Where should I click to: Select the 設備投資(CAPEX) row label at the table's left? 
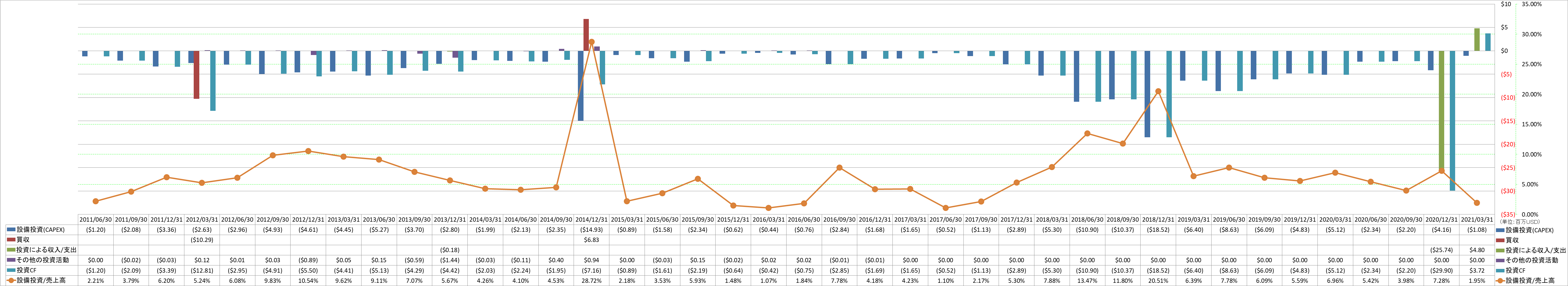click(x=41, y=230)
